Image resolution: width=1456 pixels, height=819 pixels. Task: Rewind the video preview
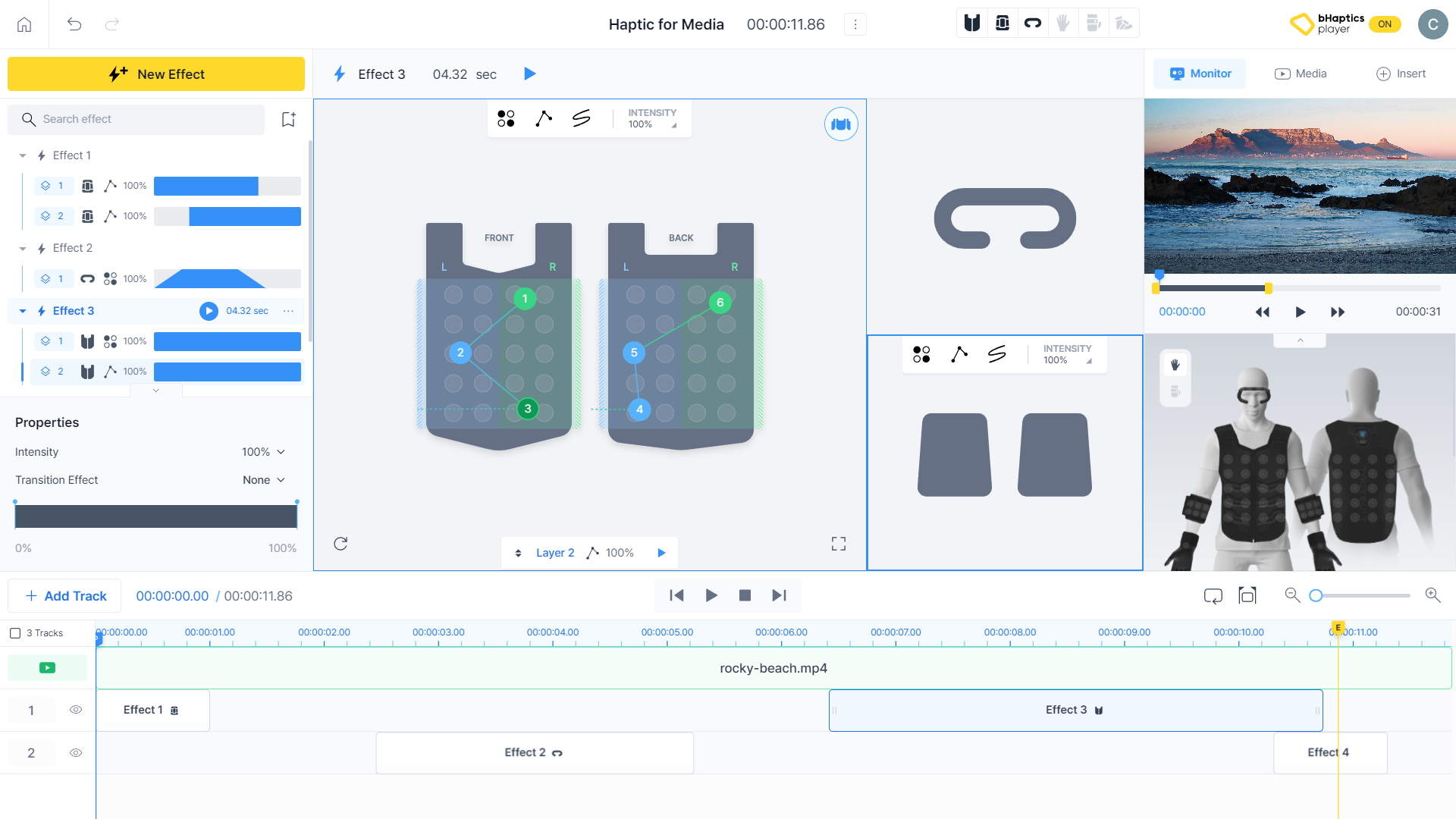[x=1263, y=312]
